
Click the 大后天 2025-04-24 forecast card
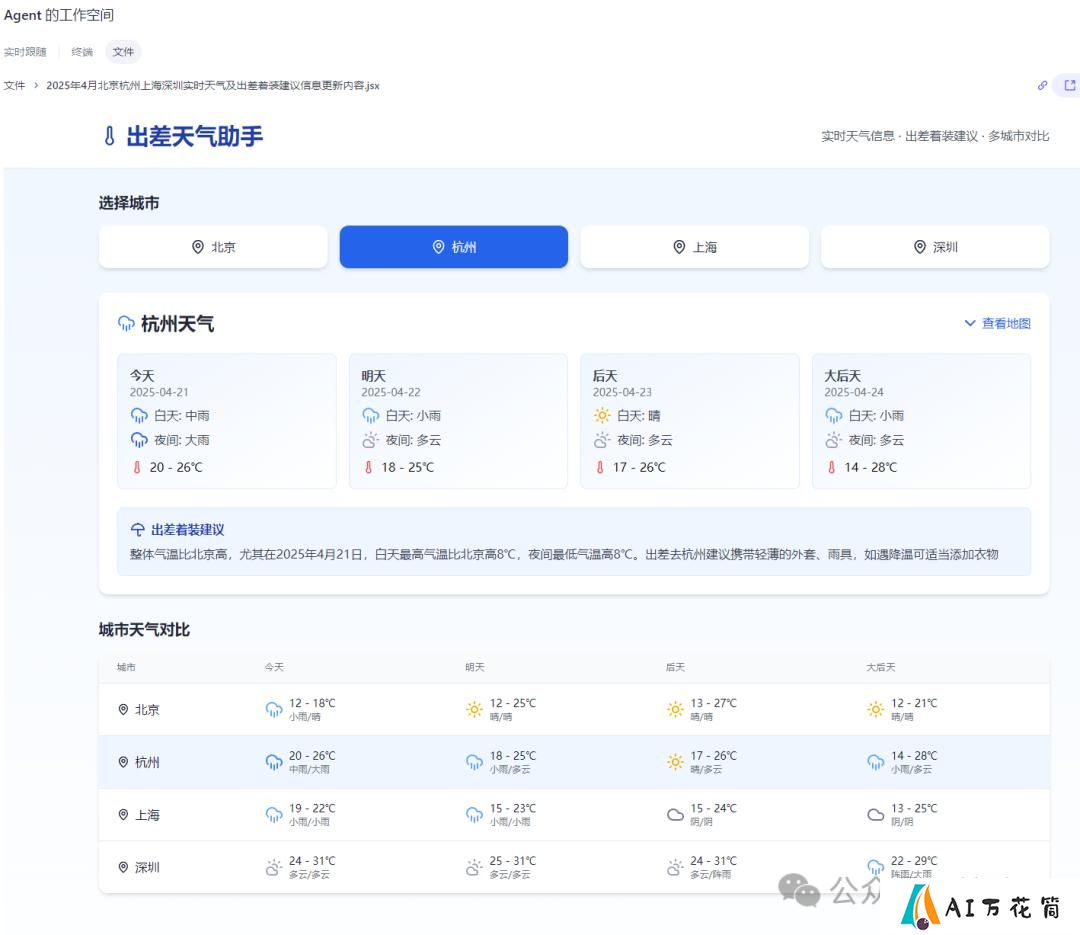point(922,421)
